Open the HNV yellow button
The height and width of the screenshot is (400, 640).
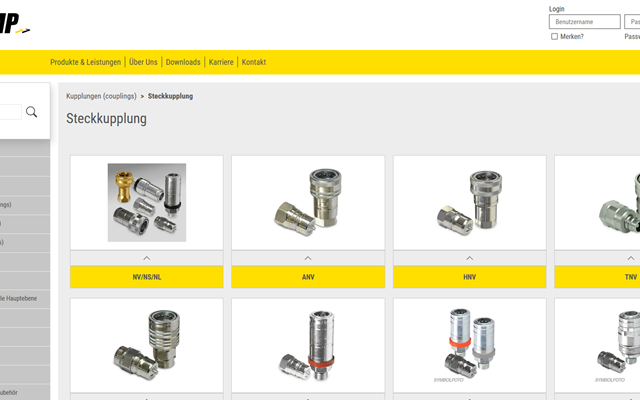pos(469,277)
